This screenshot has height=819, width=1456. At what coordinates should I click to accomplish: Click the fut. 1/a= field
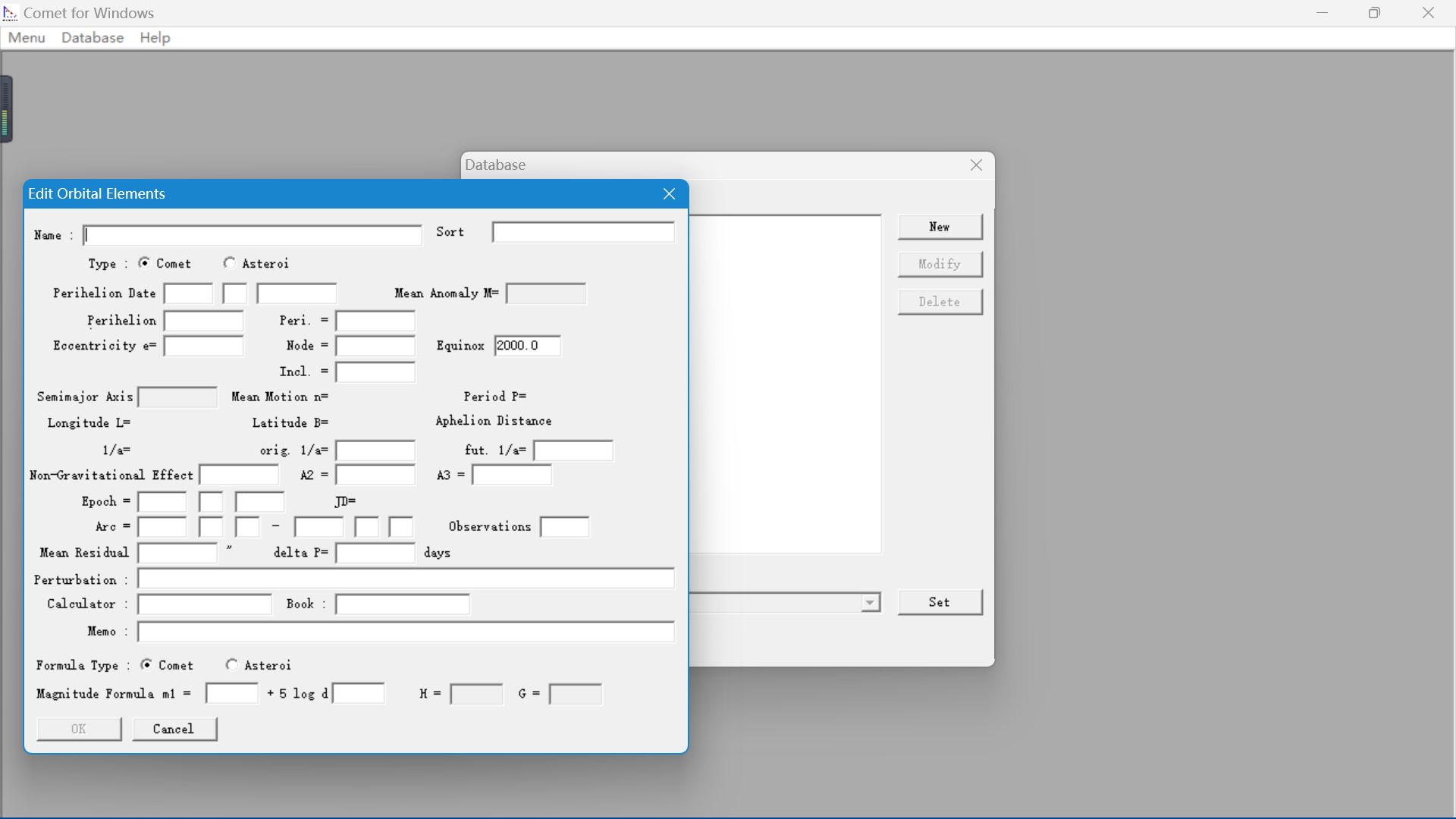coord(573,450)
